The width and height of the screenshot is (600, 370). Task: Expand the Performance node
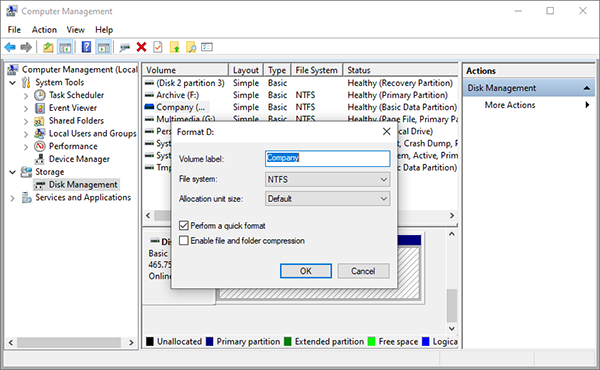[26, 147]
